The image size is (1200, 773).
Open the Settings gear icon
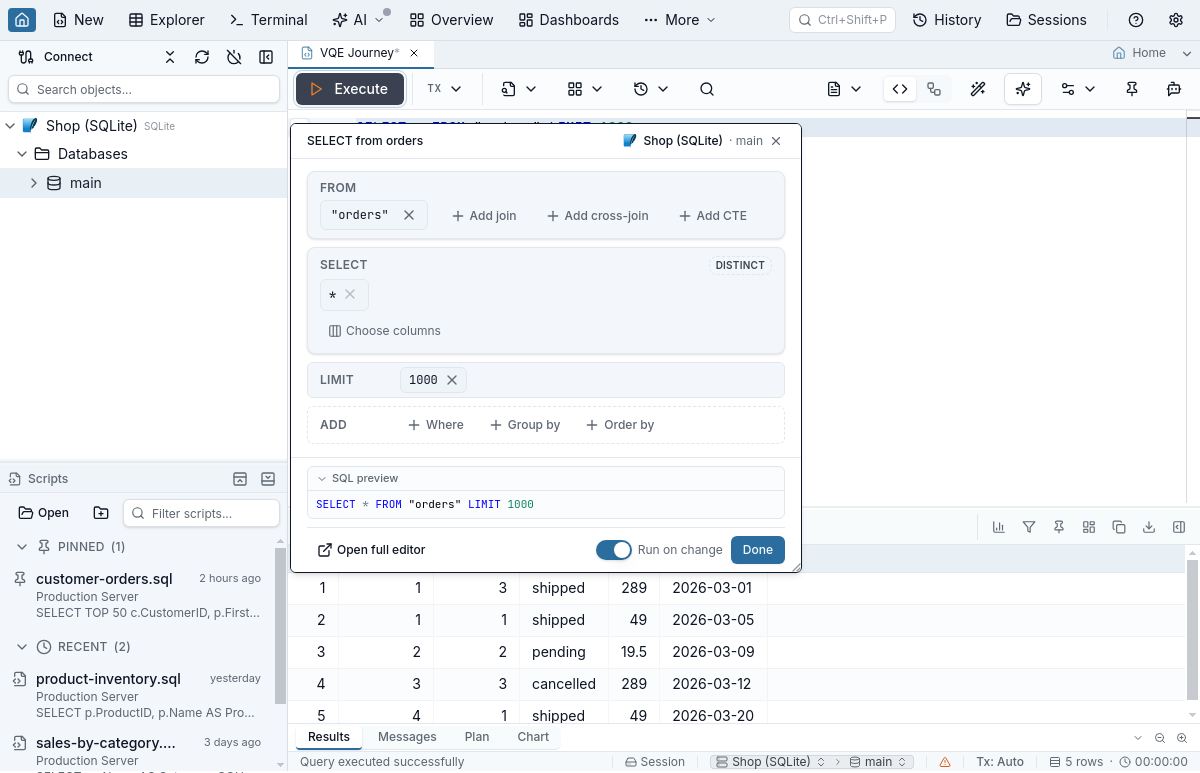pos(1176,20)
